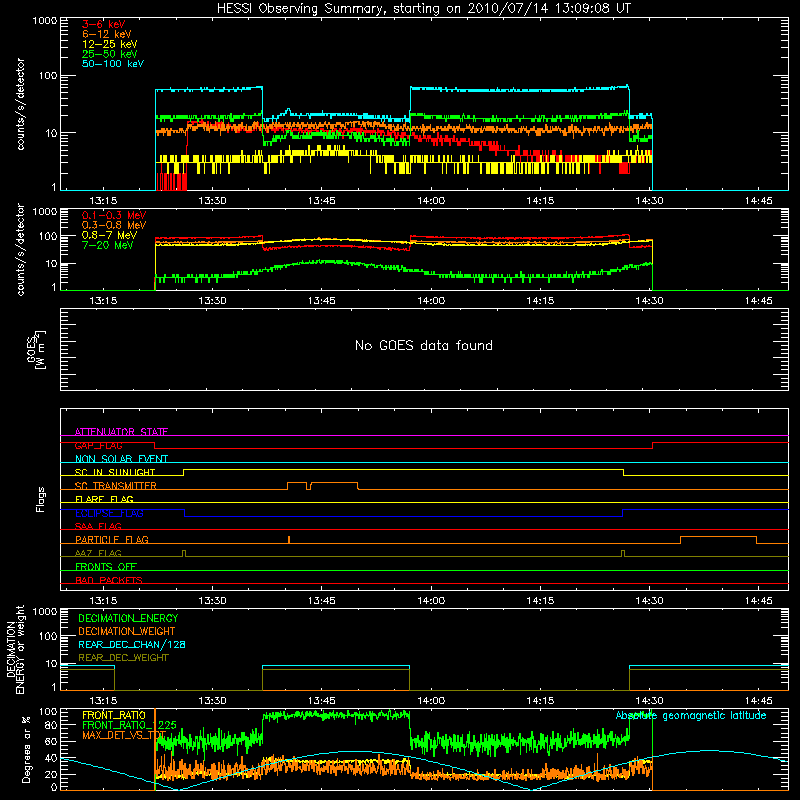
Task: Click the MAX_DET_VS_TOT legend label
Action: pos(124,735)
